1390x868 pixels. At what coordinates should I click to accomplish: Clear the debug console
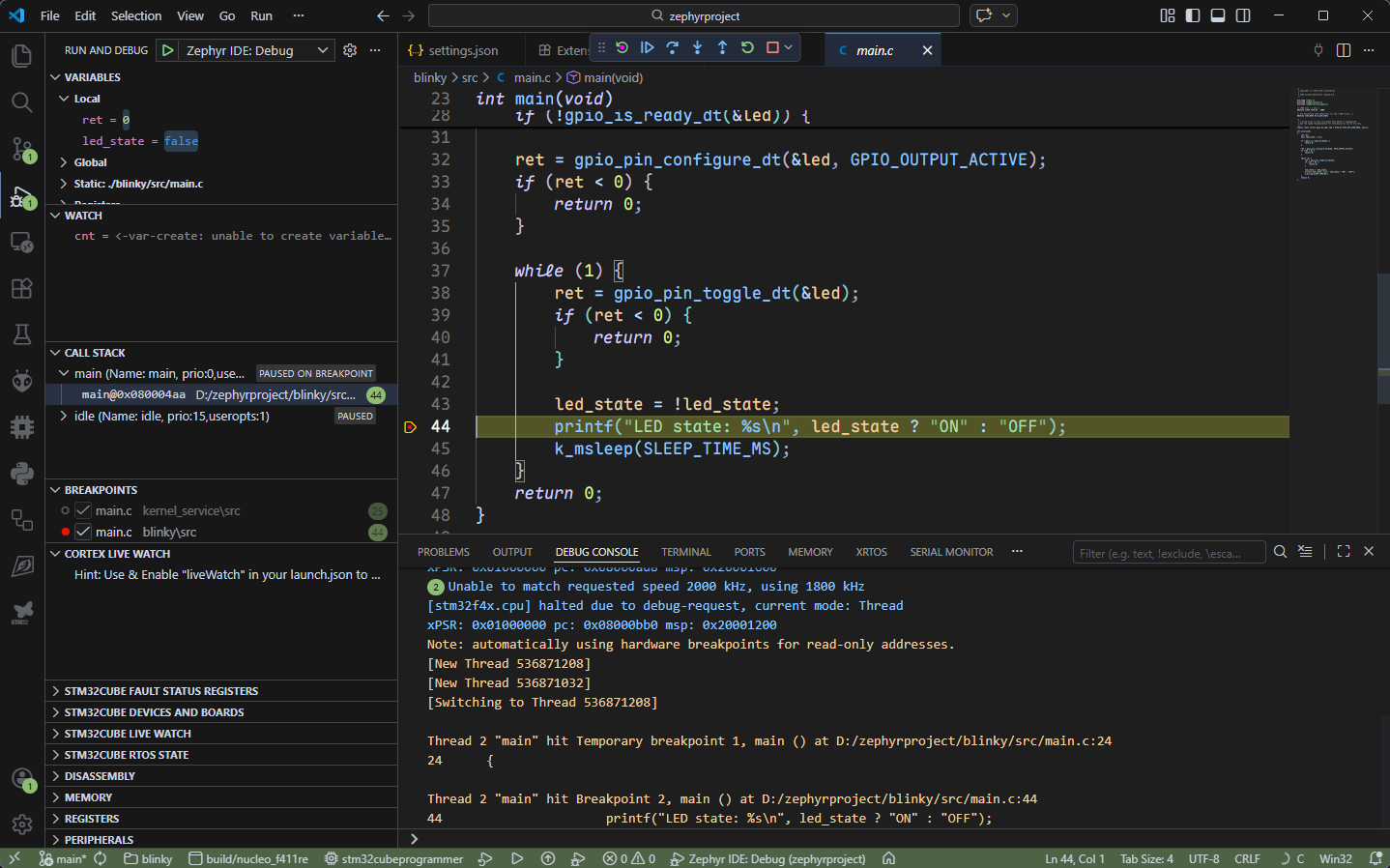[1305, 552]
